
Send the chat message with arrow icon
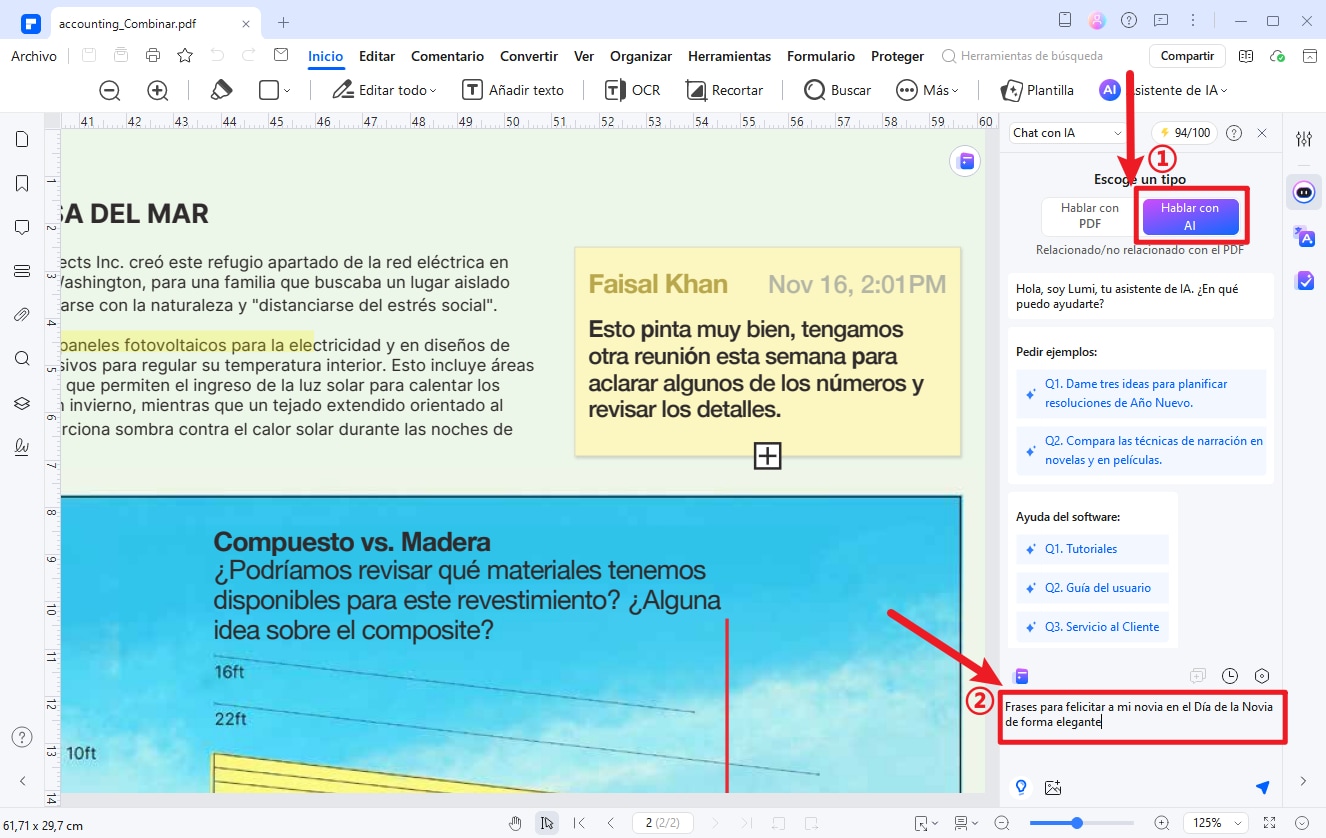click(x=1262, y=787)
